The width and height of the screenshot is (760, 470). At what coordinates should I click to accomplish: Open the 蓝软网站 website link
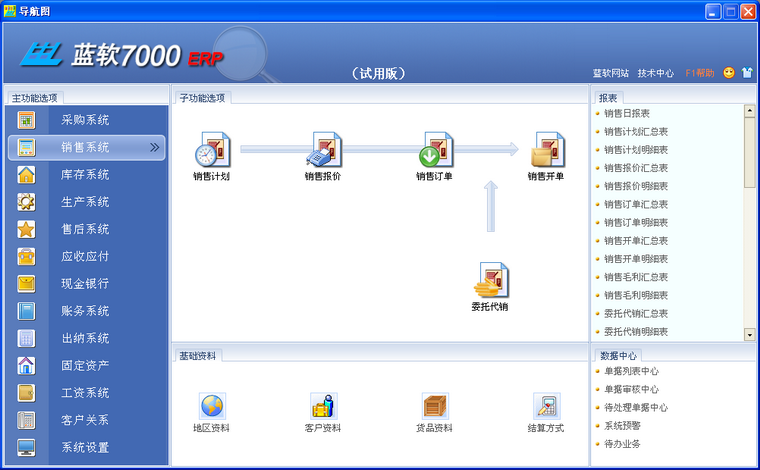[611, 74]
